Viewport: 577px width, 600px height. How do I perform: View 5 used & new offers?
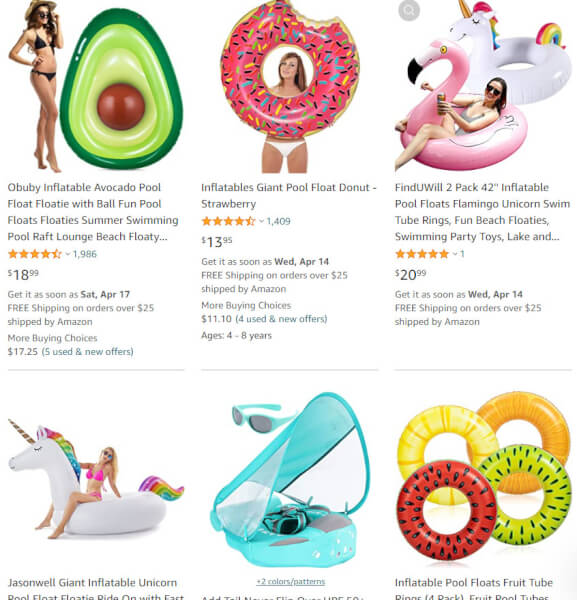click(x=88, y=352)
